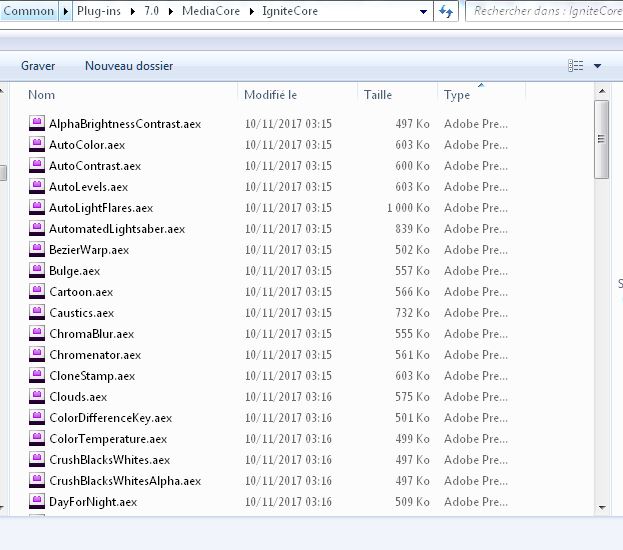Expand the Plug-ins breadcrumb arrow

click(133, 11)
